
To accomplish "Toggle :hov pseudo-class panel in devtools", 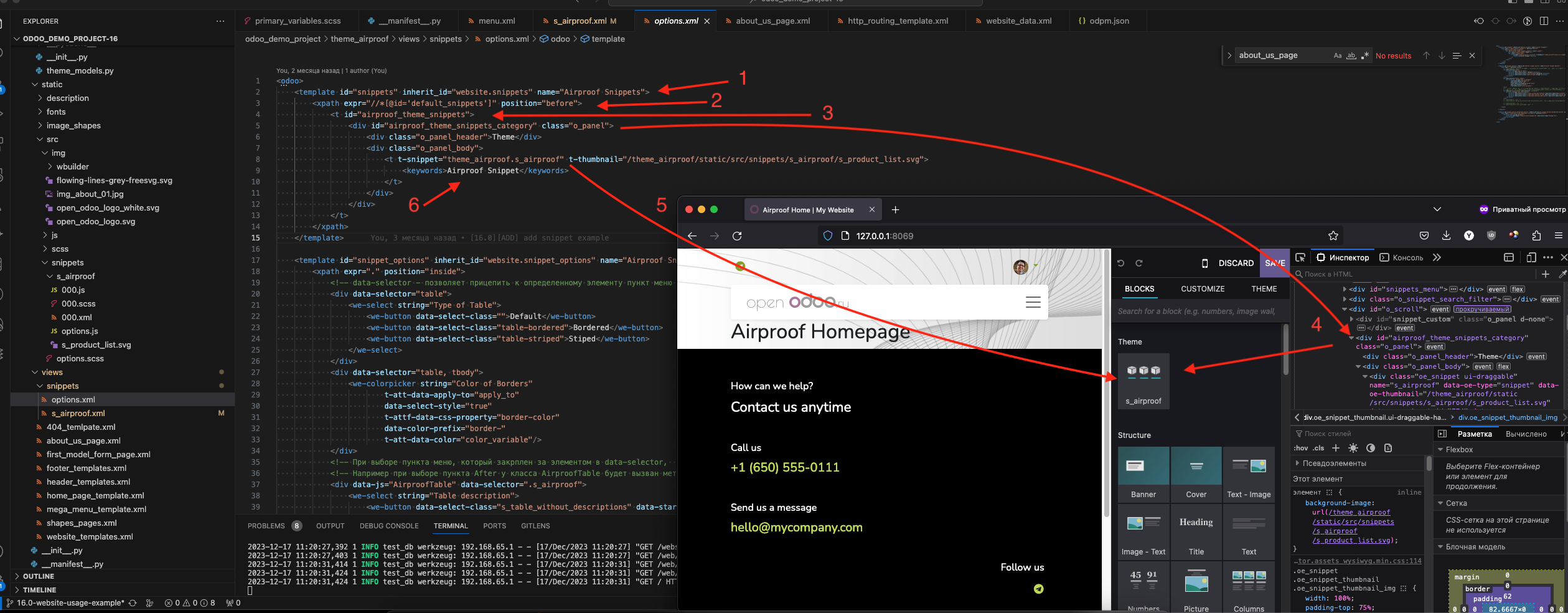I will pos(1300,448).
